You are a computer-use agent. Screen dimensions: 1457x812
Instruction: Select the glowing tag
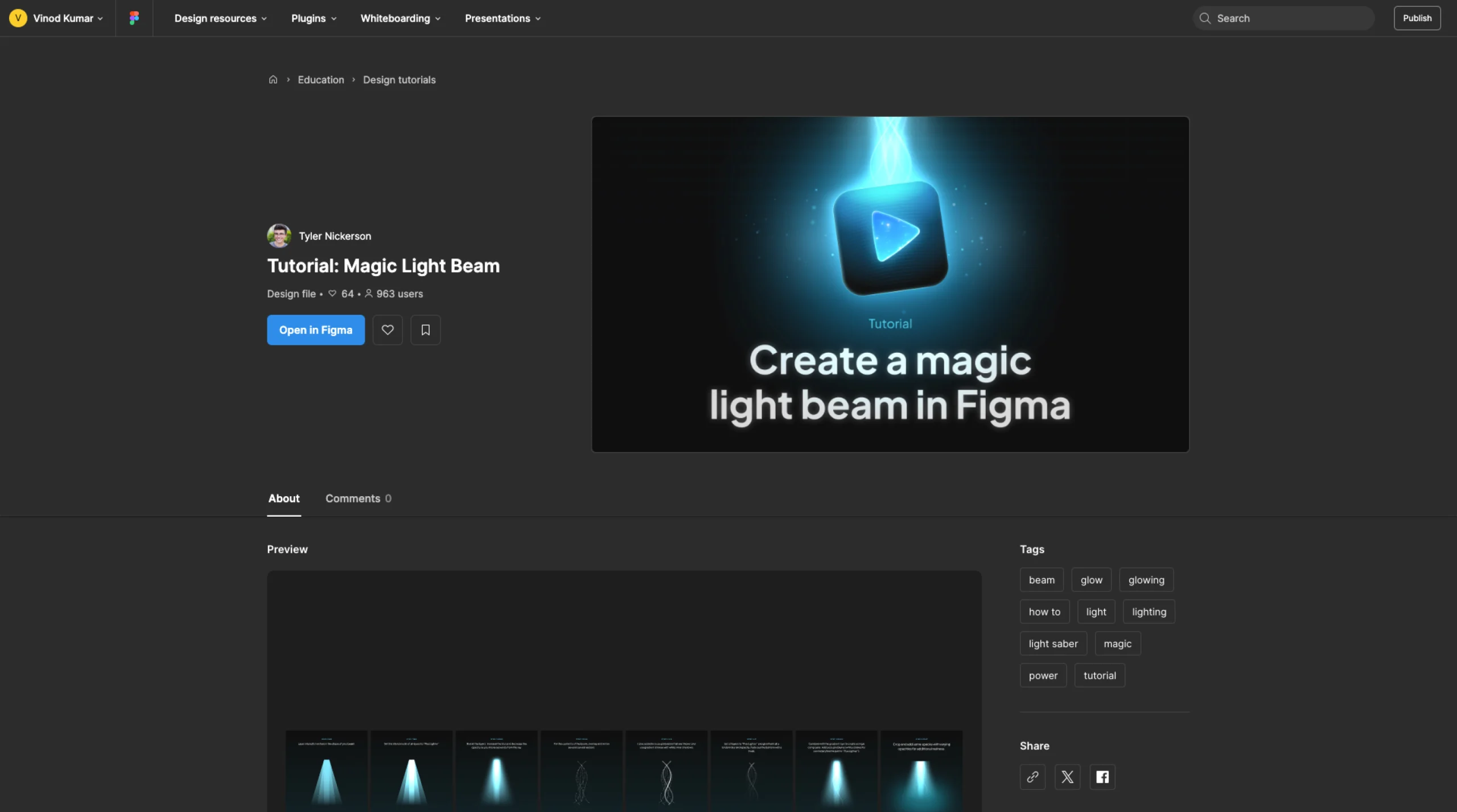coord(1146,580)
